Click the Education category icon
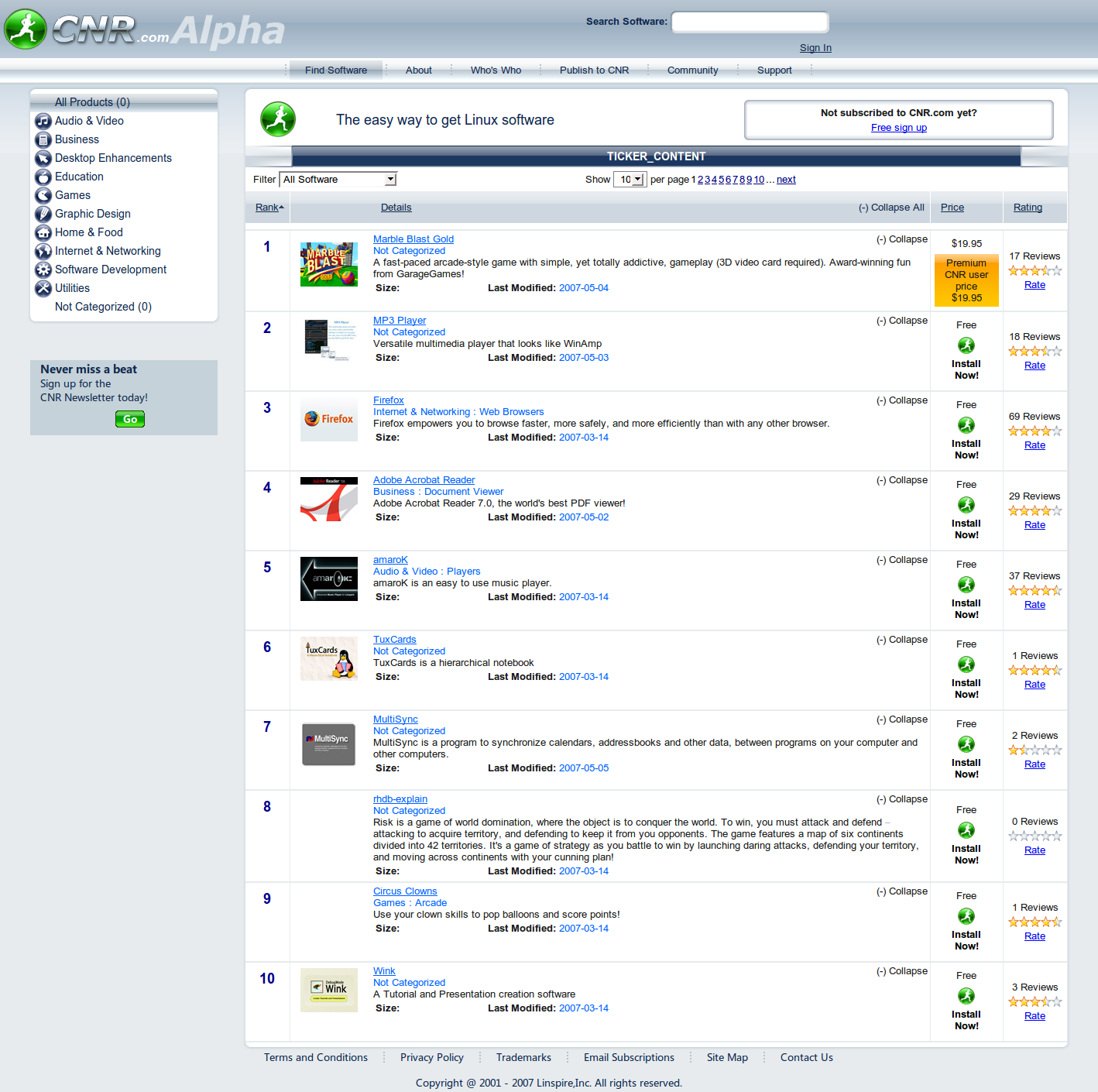This screenshot has width=1098, height=1092. point(43,177)
